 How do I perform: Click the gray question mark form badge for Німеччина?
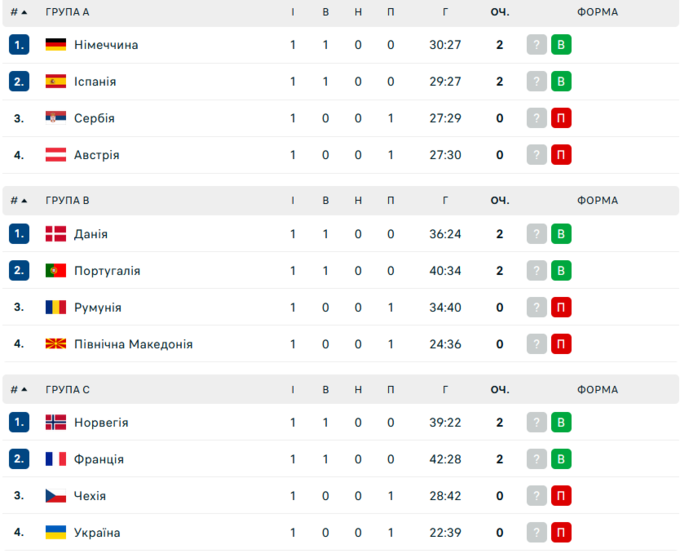click(537, 45)
